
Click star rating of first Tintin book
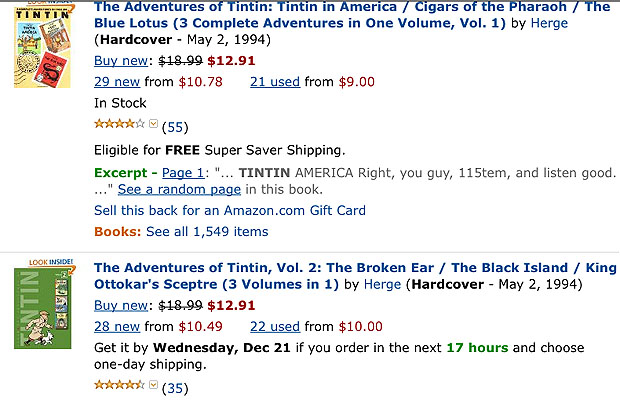(119, 125)
